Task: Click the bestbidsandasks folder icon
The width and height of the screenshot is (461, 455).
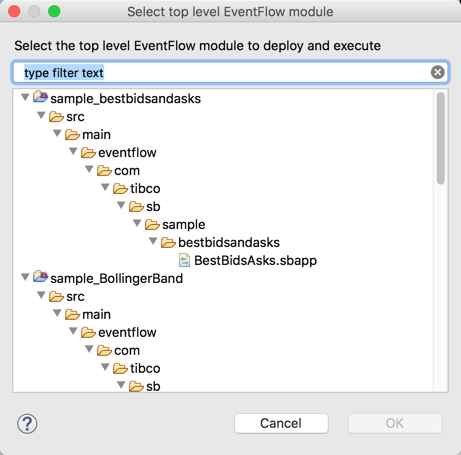Action: (168, 243)
